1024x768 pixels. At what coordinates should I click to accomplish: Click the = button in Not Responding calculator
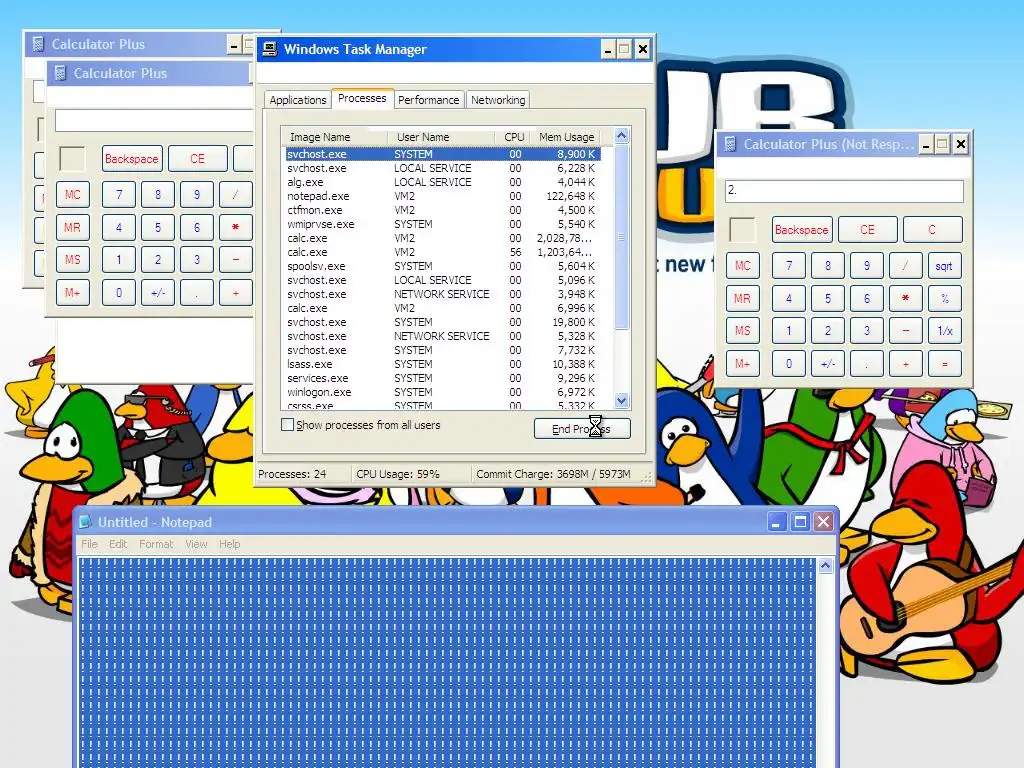click(x=944, y=364)
